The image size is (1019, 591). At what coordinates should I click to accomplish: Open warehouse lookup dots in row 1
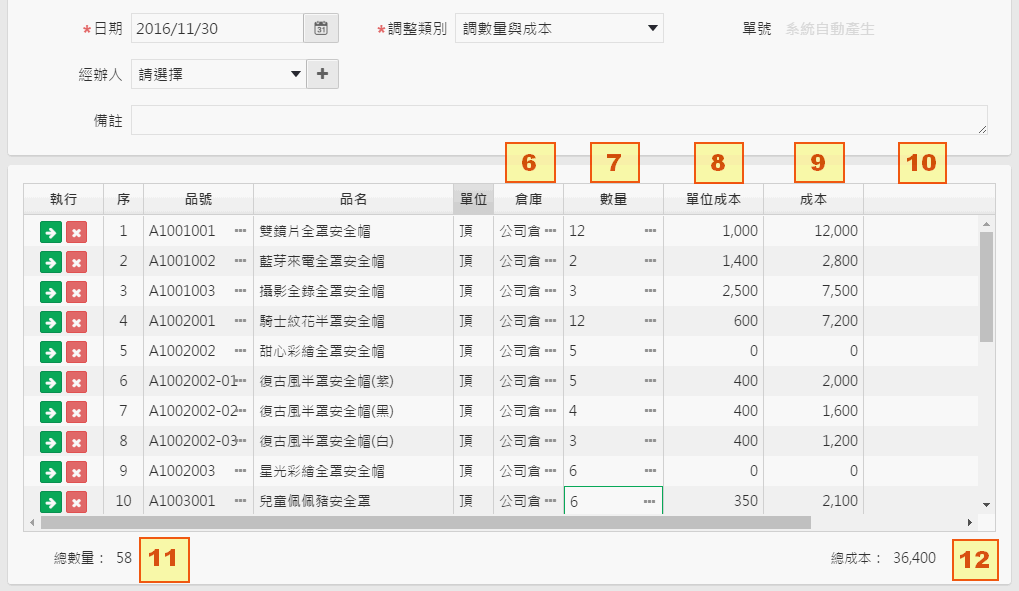[550, 231]
